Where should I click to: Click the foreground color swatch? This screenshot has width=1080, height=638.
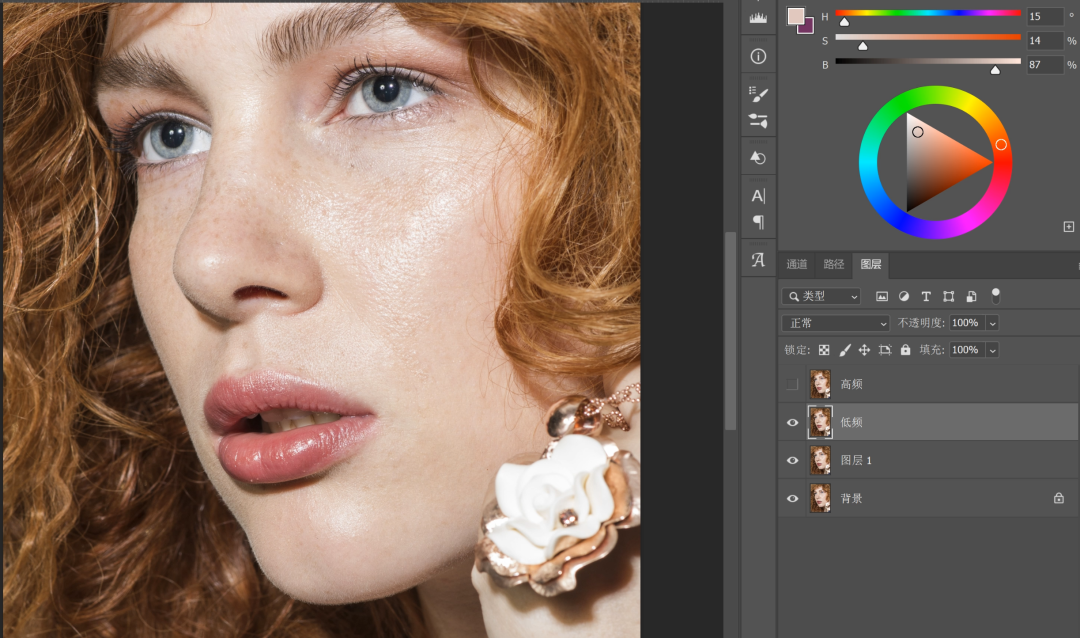pyautogui.click(x=796, y=17)
